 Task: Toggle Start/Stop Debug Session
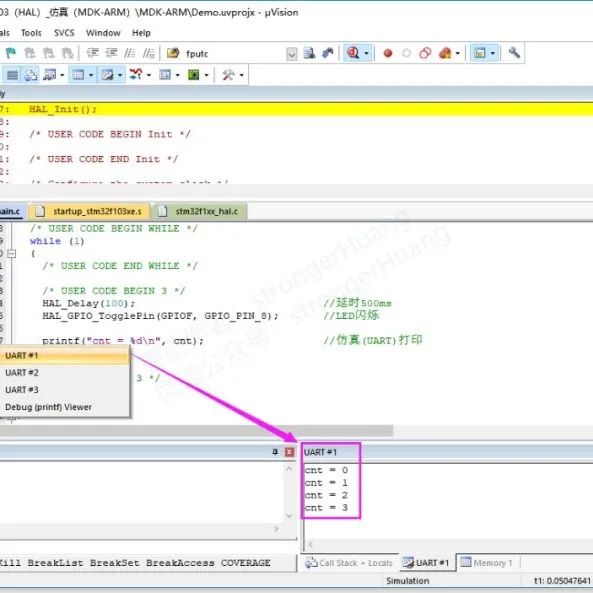coord(353,53)
